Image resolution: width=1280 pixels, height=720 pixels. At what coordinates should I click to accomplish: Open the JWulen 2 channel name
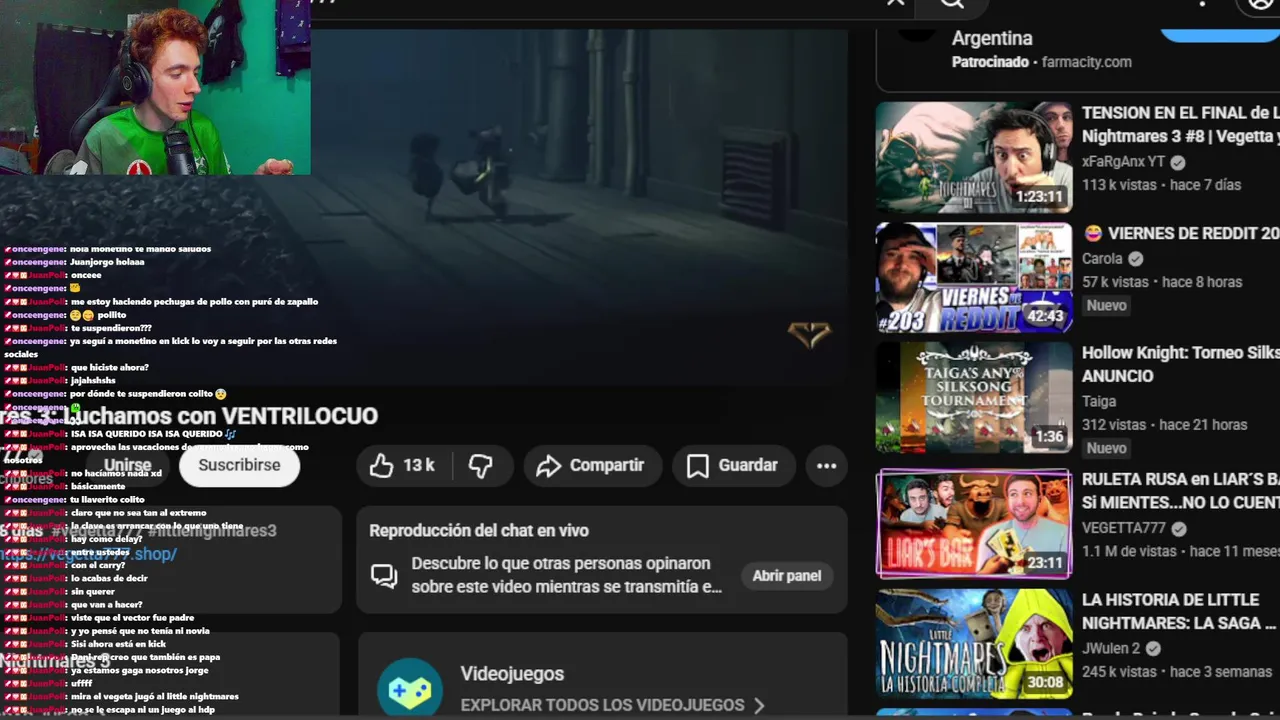click(1111, 648)
